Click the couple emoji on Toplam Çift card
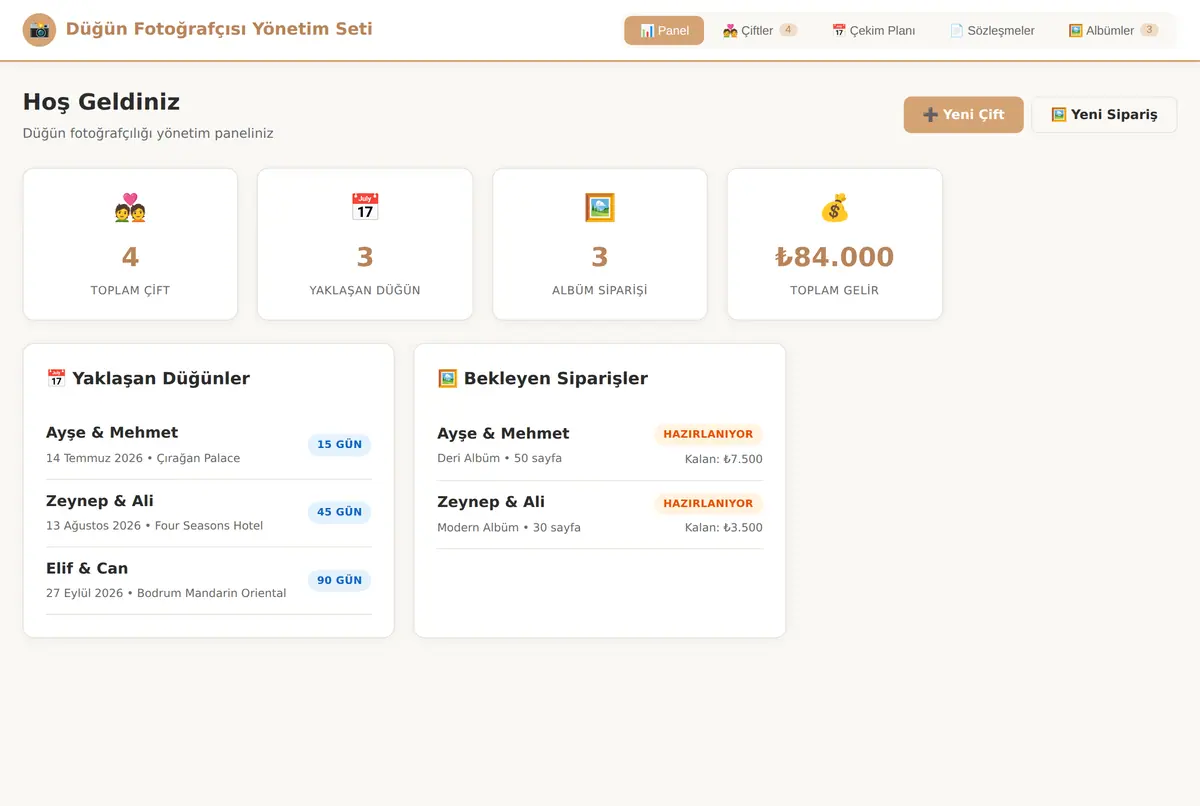1200x806 pixels. [x=130, y=208]
